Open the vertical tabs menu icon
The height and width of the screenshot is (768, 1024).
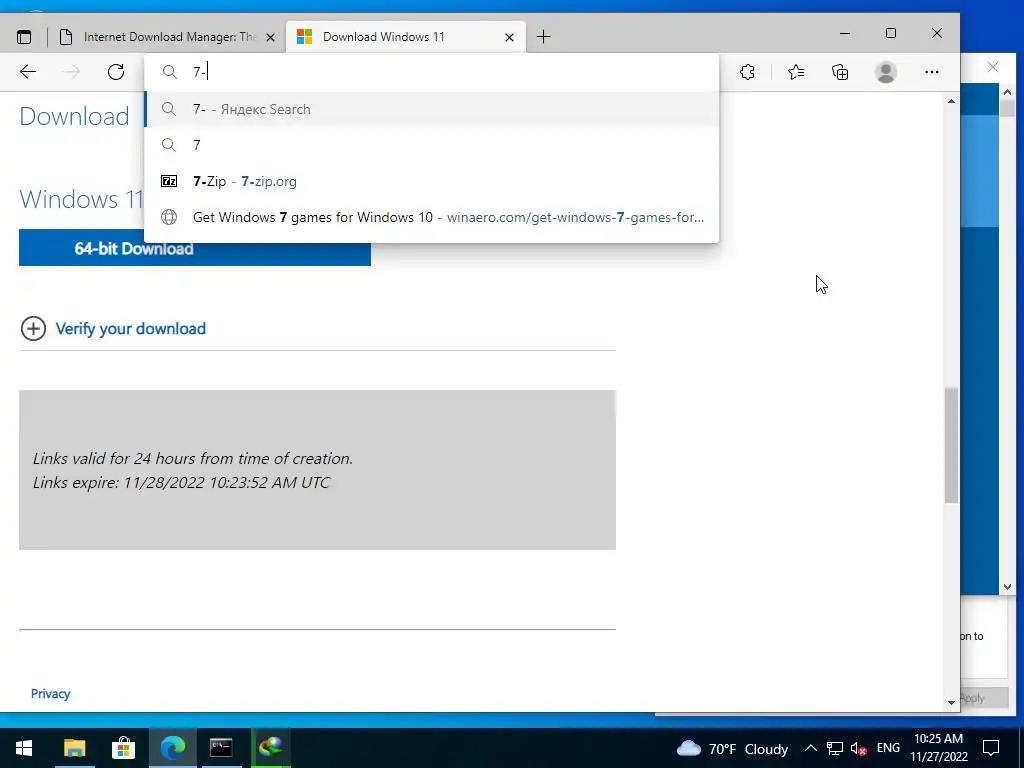(x=24, y=37)
